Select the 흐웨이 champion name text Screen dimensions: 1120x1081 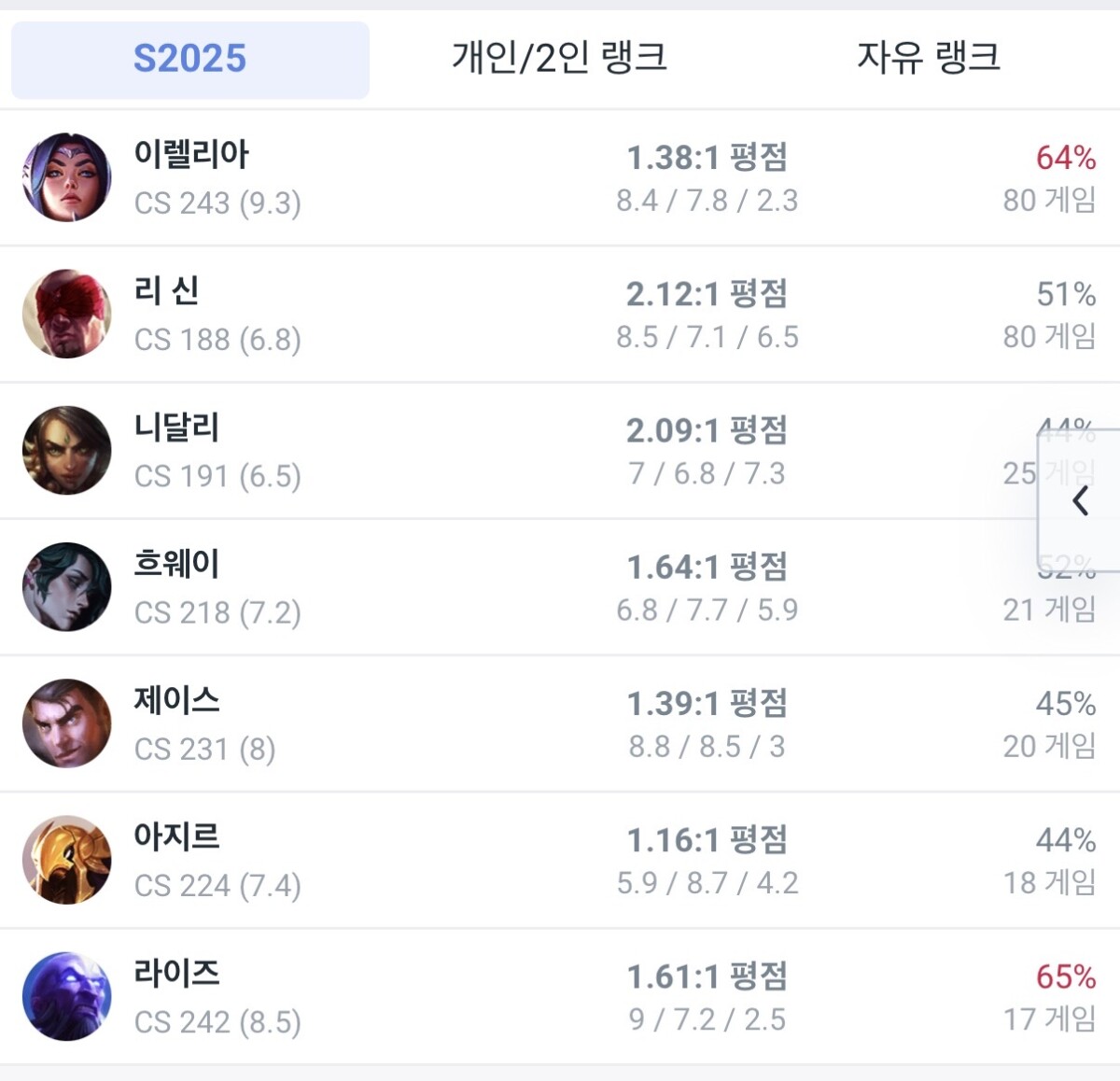[176, 564]
